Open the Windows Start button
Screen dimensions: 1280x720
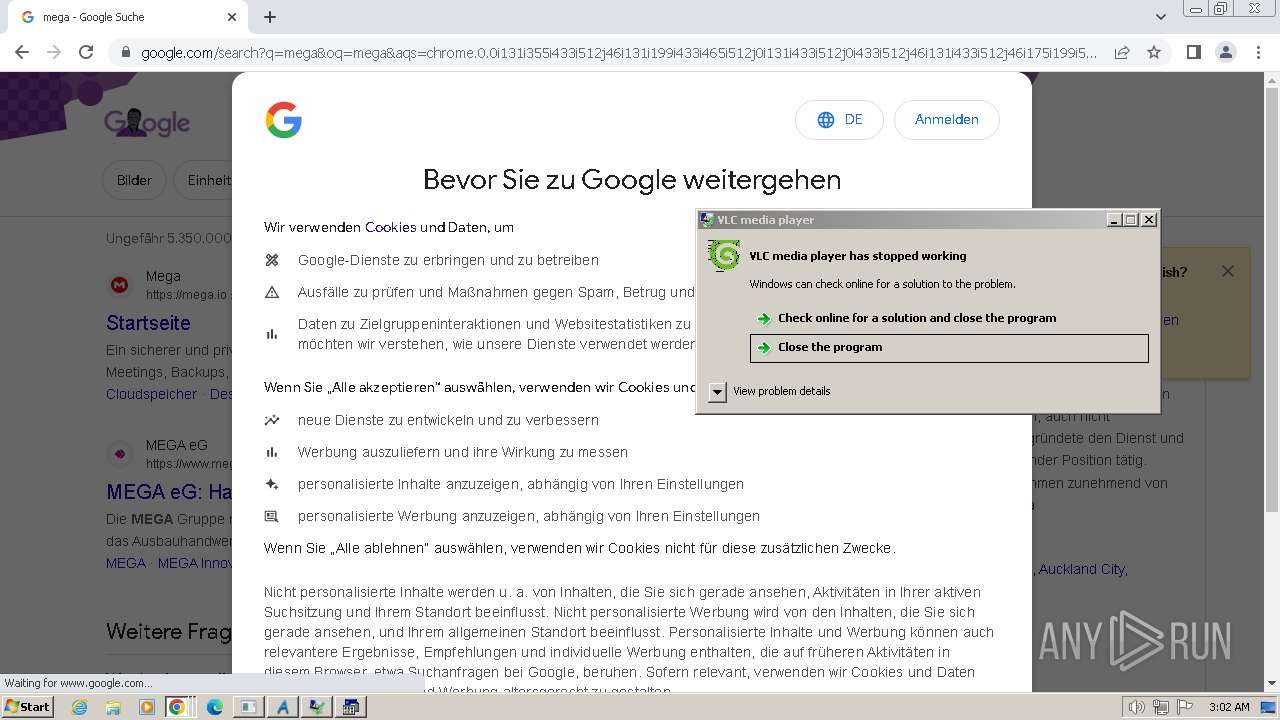(27, 707)
